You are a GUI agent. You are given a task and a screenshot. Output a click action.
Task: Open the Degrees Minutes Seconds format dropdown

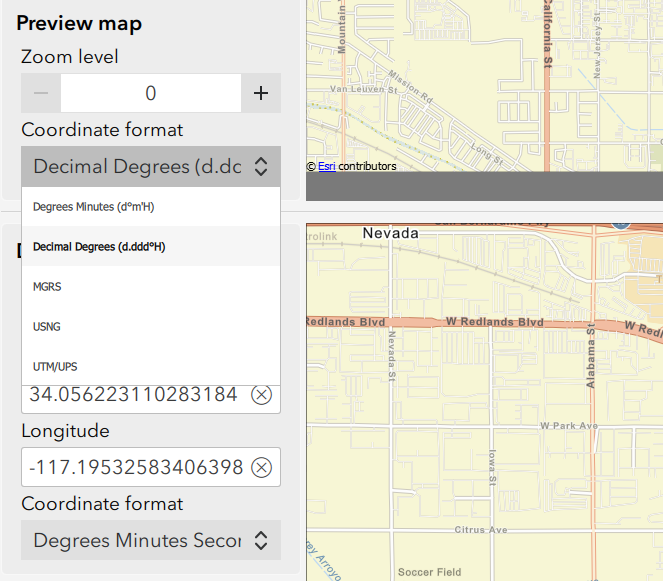click(x=151, y=540)
